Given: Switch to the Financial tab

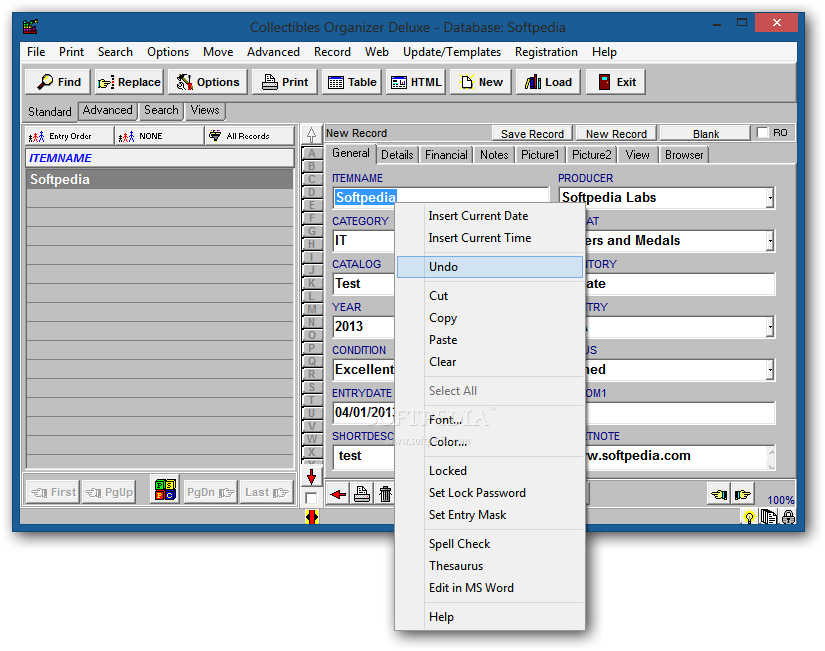Looking at the screenshot, I should 446,155.
